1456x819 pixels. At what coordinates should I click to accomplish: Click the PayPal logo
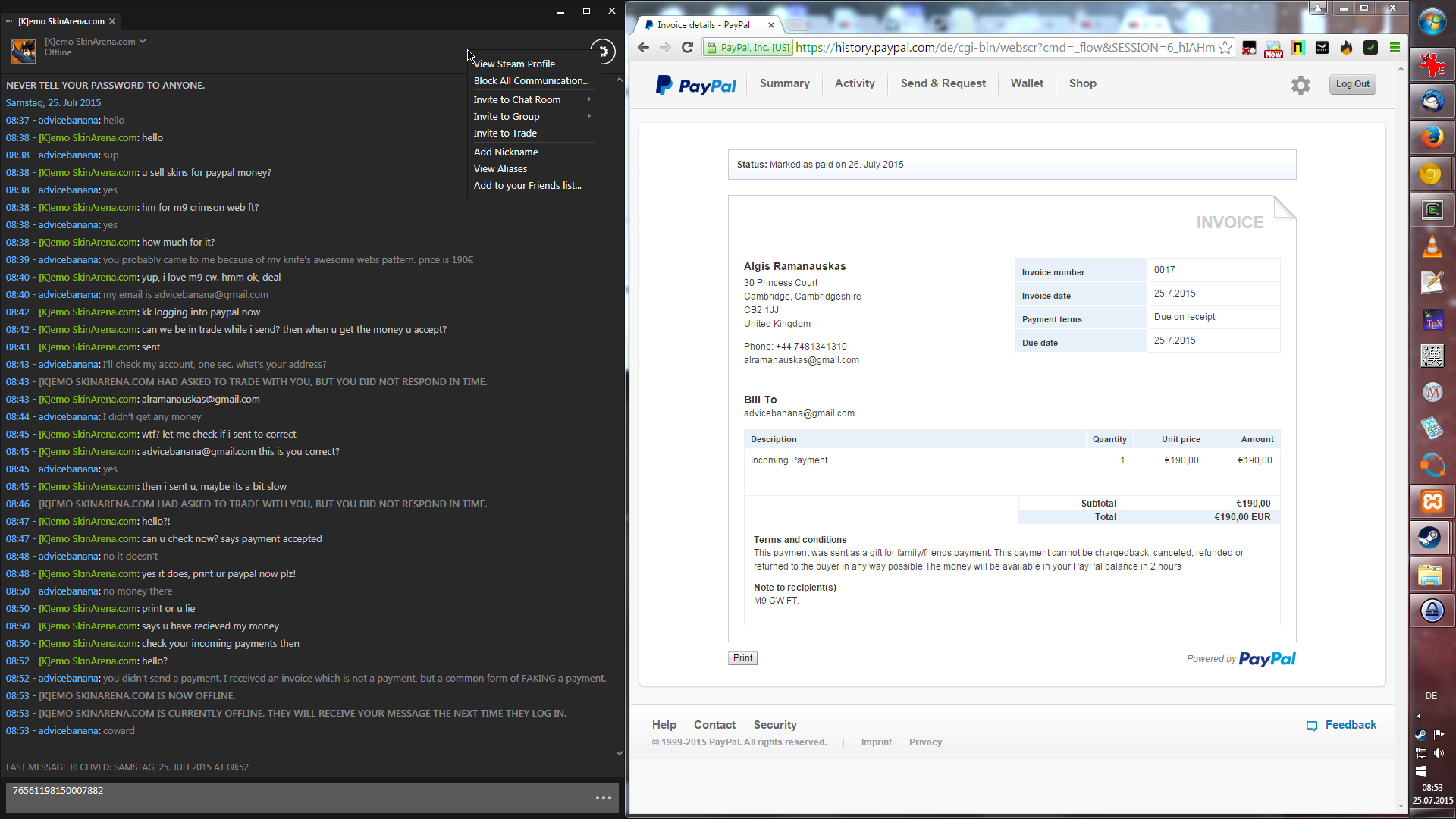(x=695, y=85)
